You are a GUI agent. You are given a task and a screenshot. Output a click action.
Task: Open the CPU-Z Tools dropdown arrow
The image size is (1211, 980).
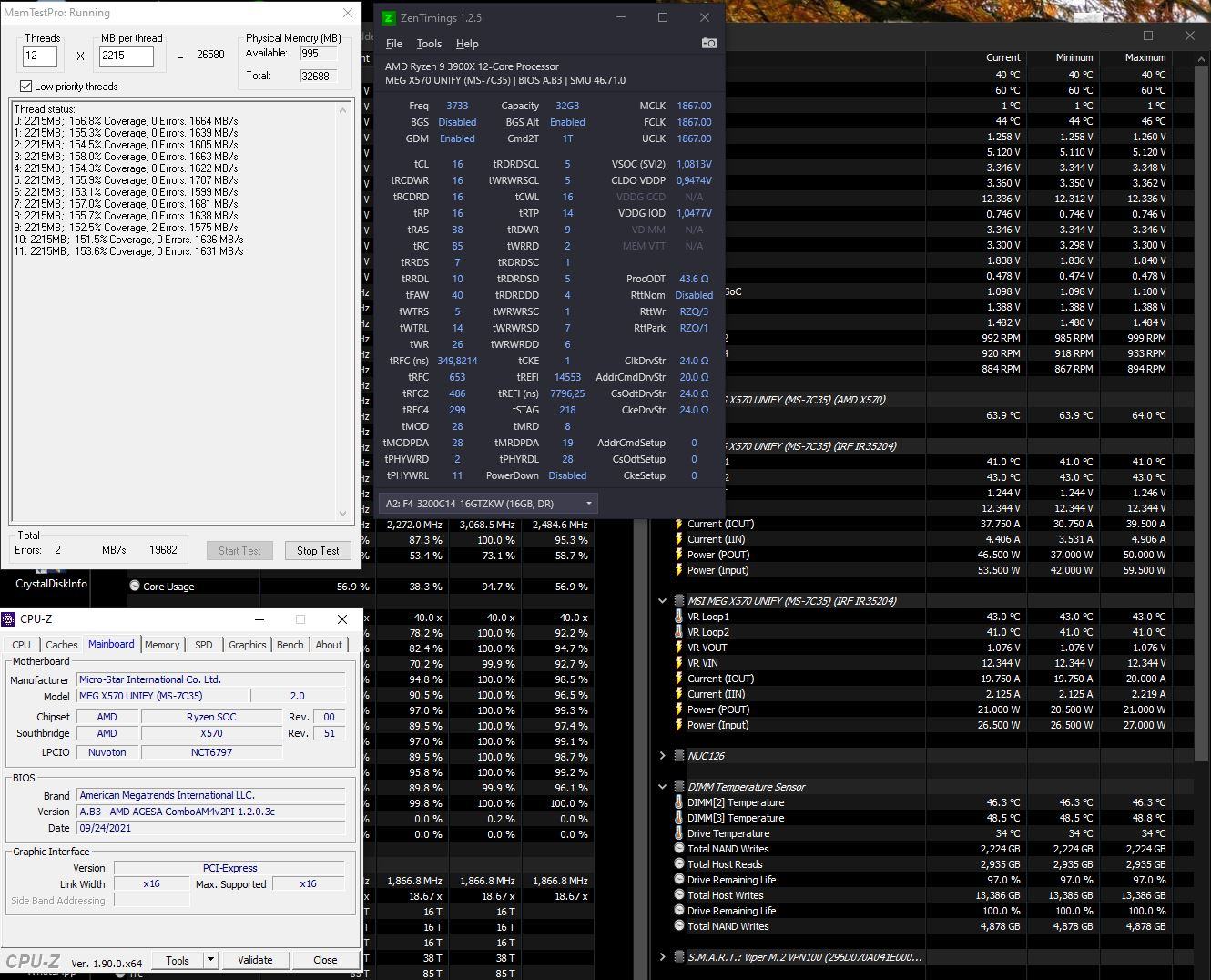tap(210, 960)
